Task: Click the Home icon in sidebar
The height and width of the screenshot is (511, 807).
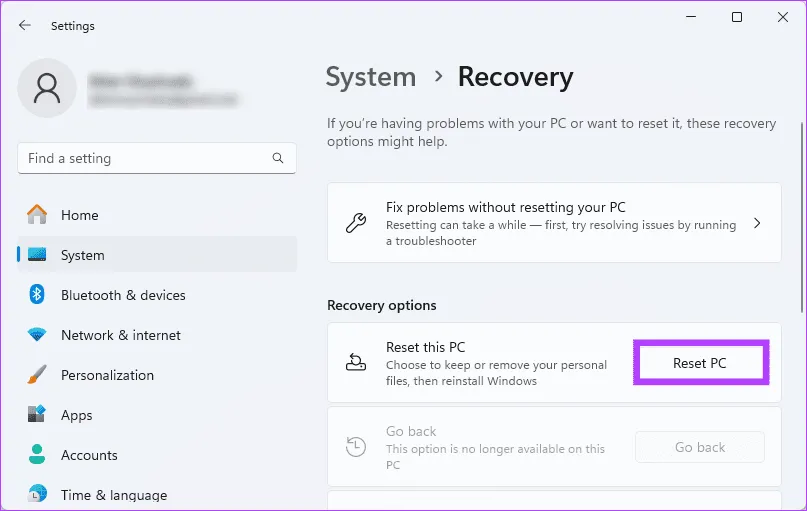Action: (37, 215)
